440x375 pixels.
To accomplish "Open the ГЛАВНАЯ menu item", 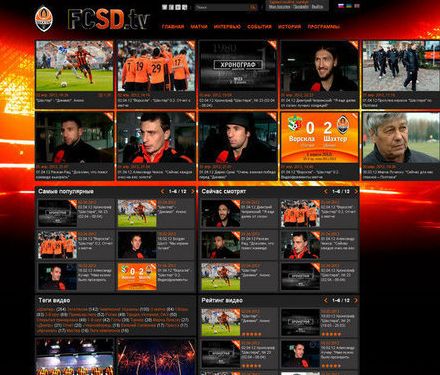I will tap(173, 27).
